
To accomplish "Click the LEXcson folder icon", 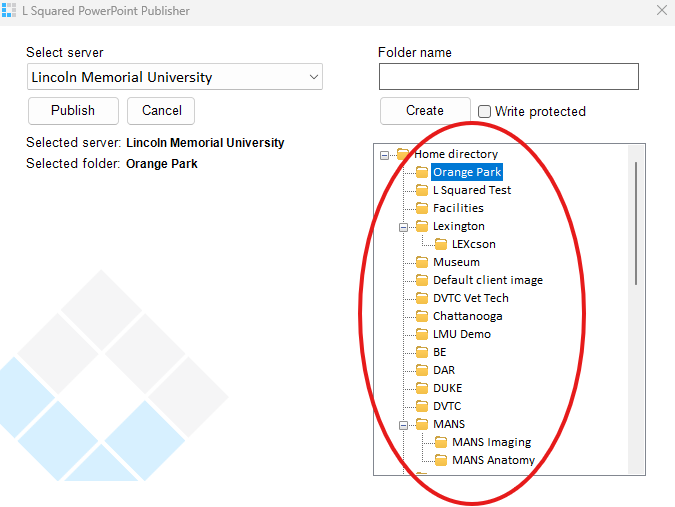I will pyautogui.click(x=441, y=244).
